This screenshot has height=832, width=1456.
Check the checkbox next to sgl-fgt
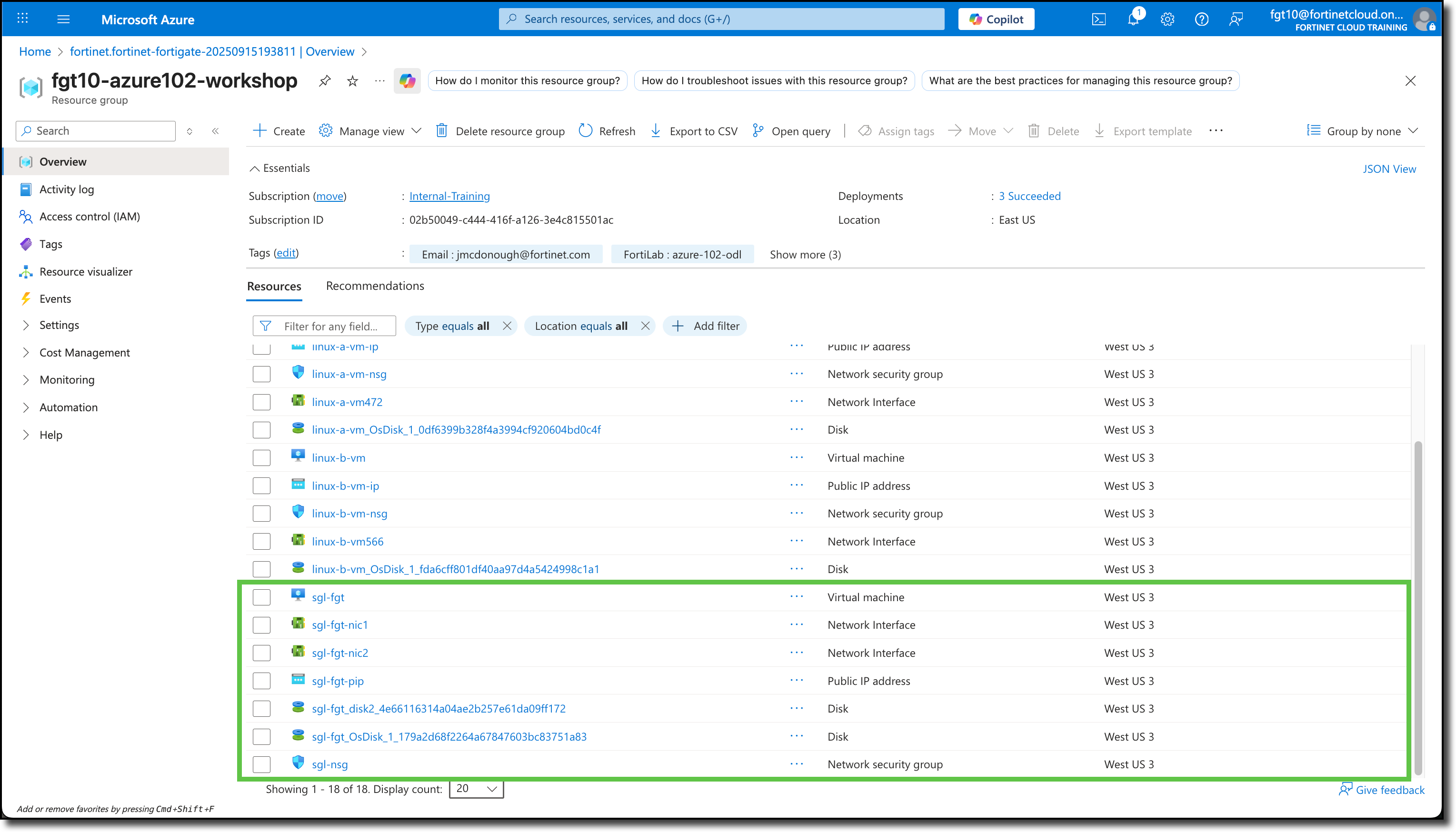tap(261, 596)
